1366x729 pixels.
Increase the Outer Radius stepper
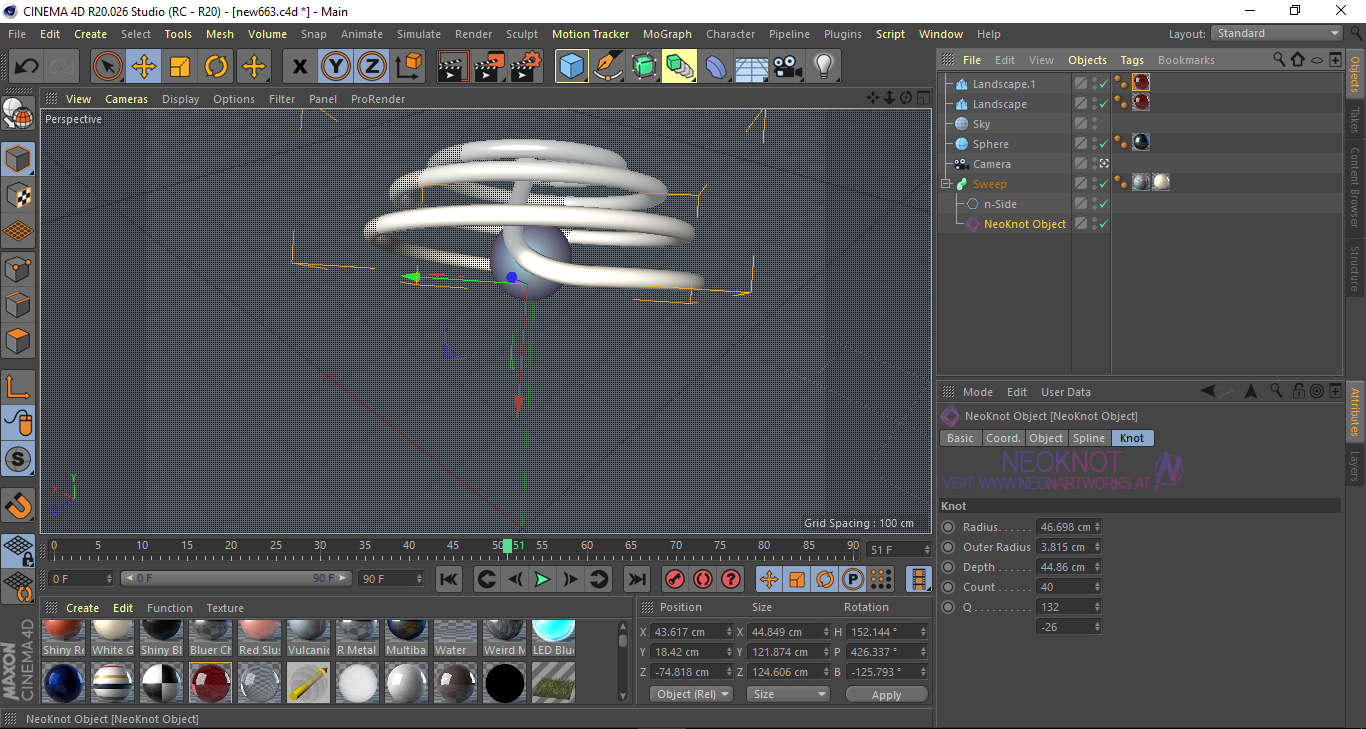1097,544
